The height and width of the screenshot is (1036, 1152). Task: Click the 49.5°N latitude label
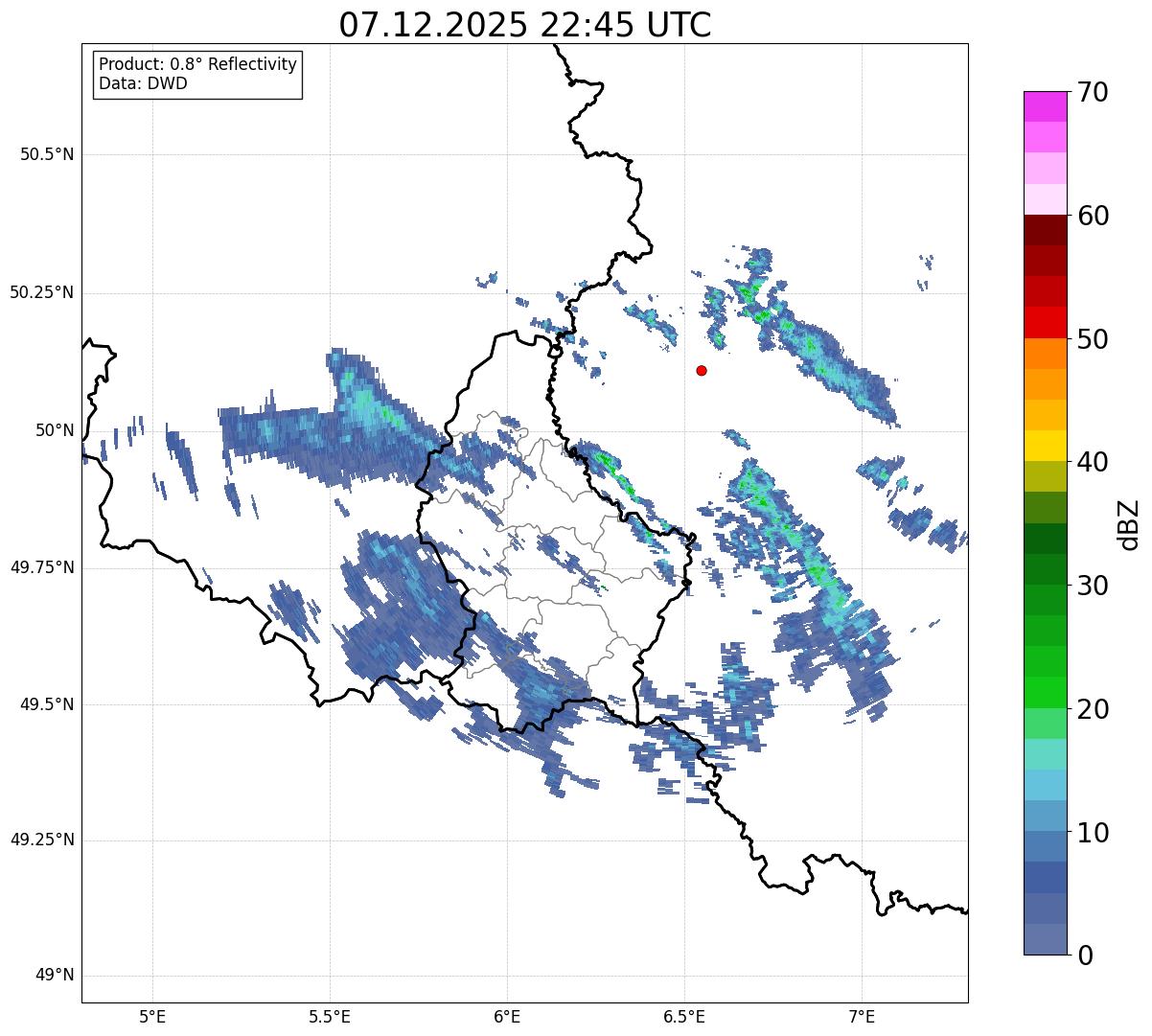click(x=47, y=704)
